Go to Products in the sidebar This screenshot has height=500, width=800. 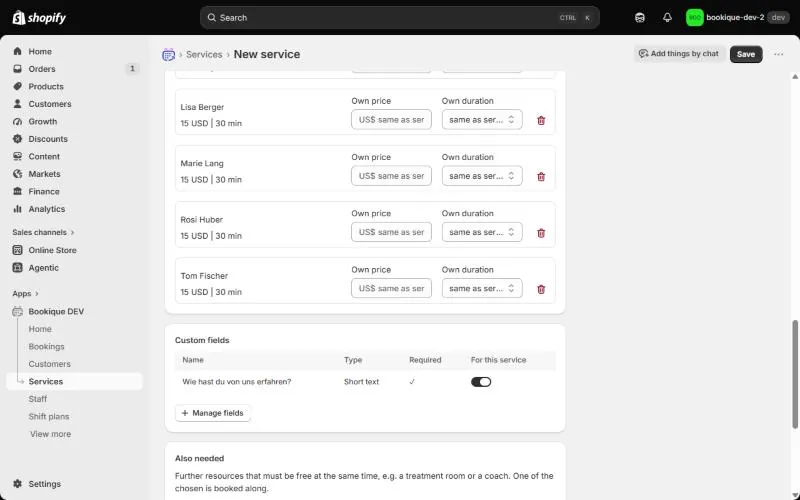point(74,86)
